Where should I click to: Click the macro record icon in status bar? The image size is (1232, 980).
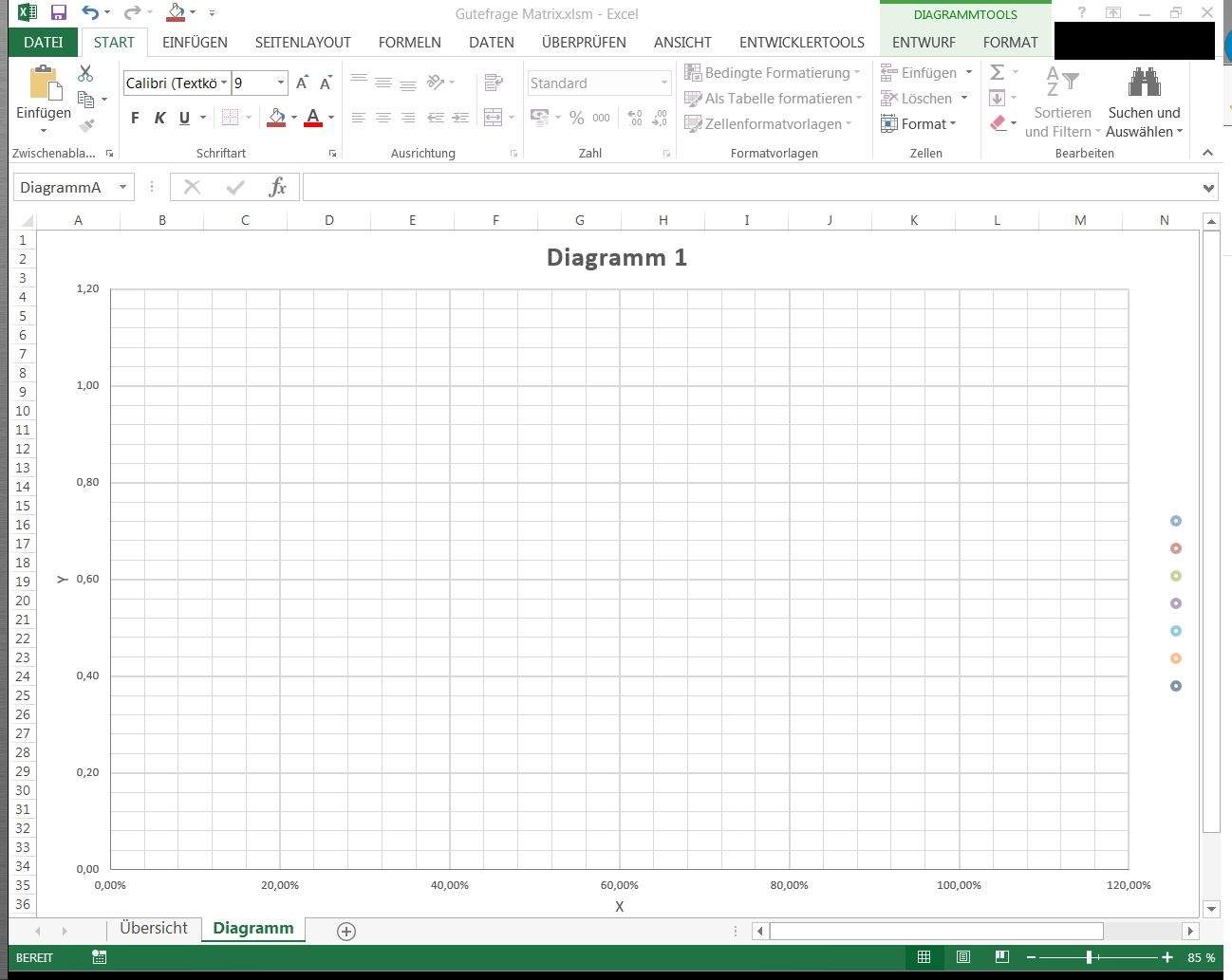[x=99, y=957]
